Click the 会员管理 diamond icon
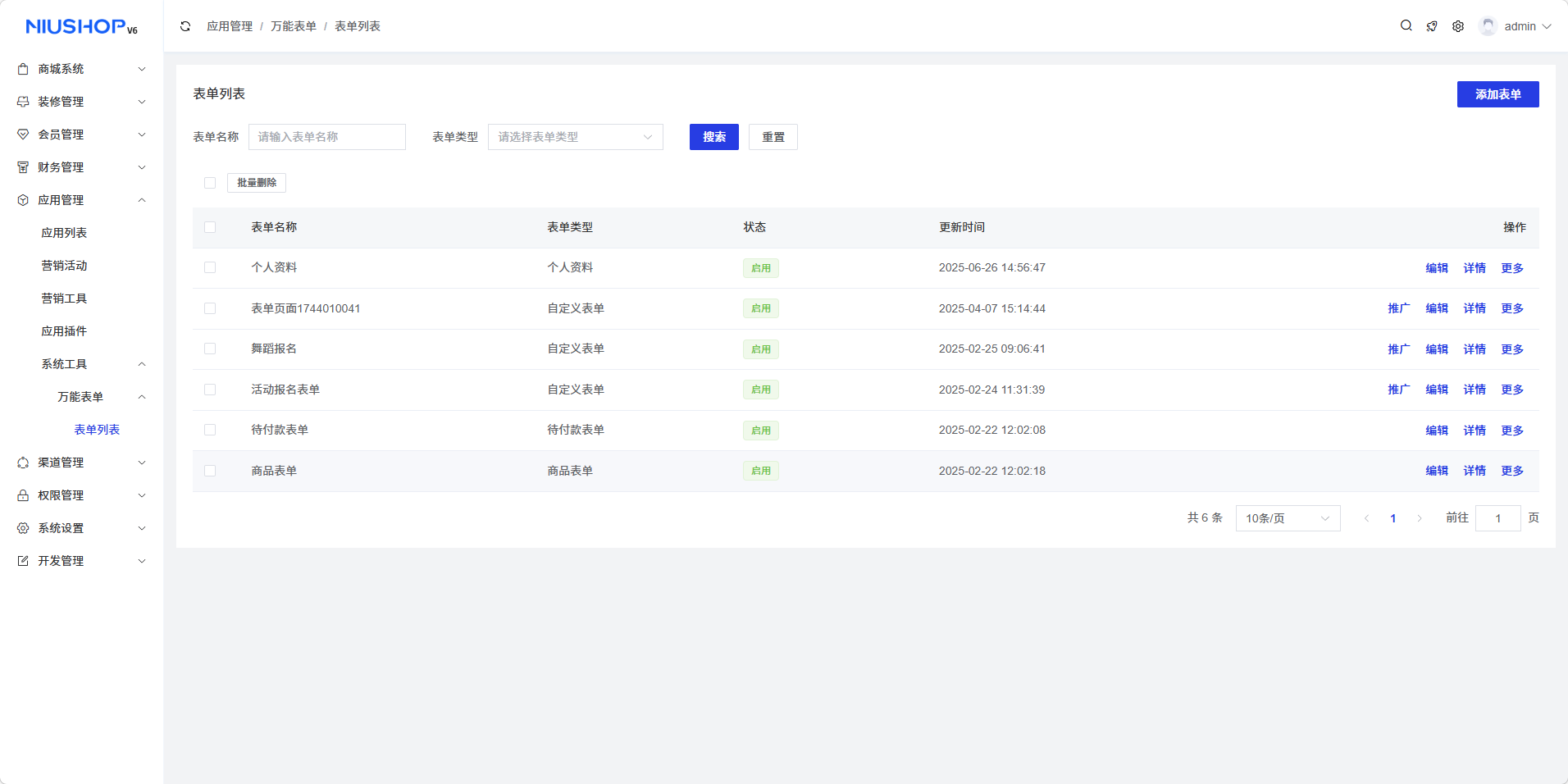1568x784 pixels. pyautogui.click(x=23, y=134)
